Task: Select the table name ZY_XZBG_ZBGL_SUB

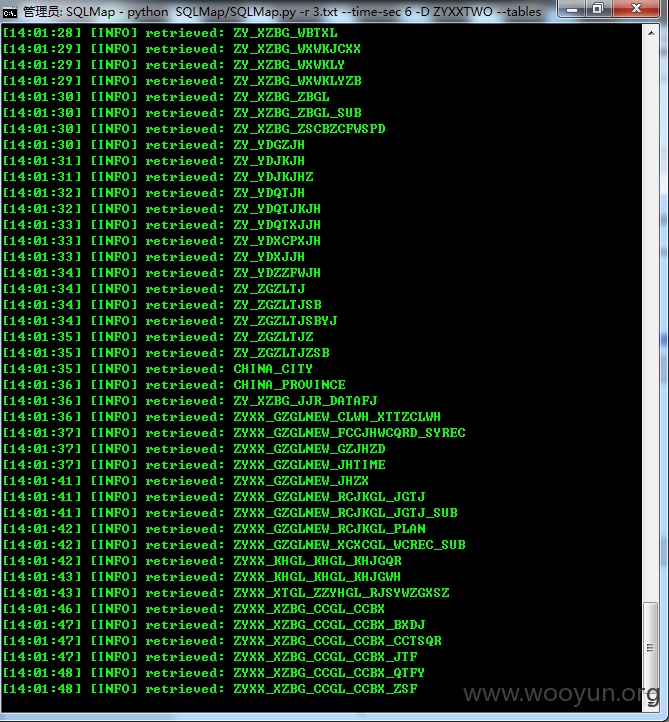Action: (x=297, y=113)
